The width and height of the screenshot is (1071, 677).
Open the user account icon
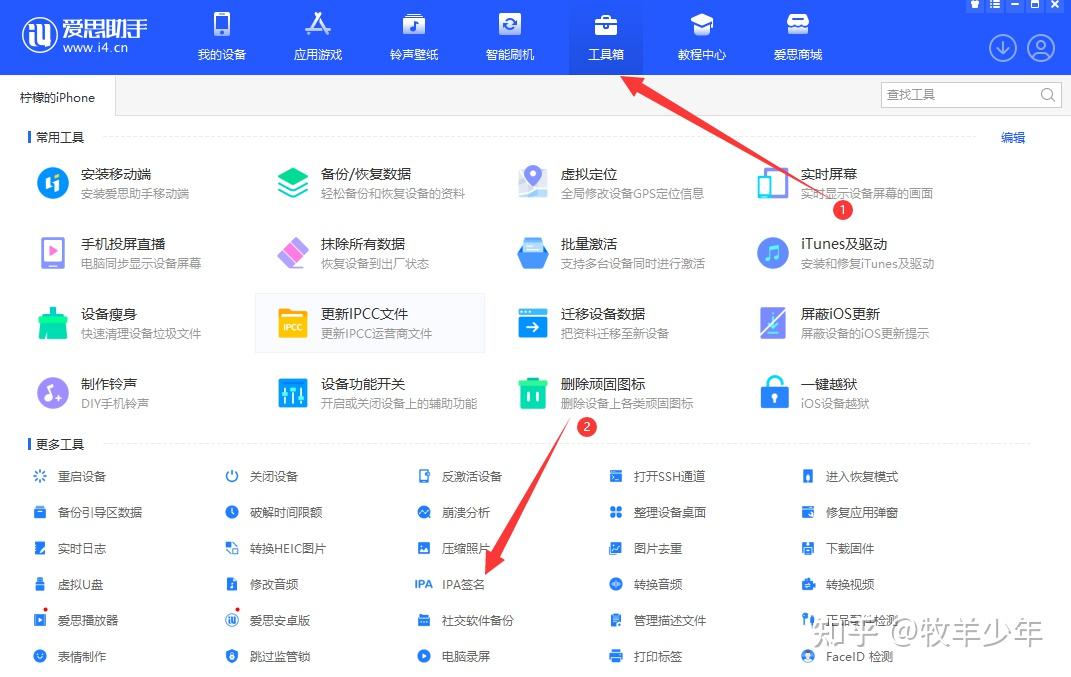pos(1041,48)
